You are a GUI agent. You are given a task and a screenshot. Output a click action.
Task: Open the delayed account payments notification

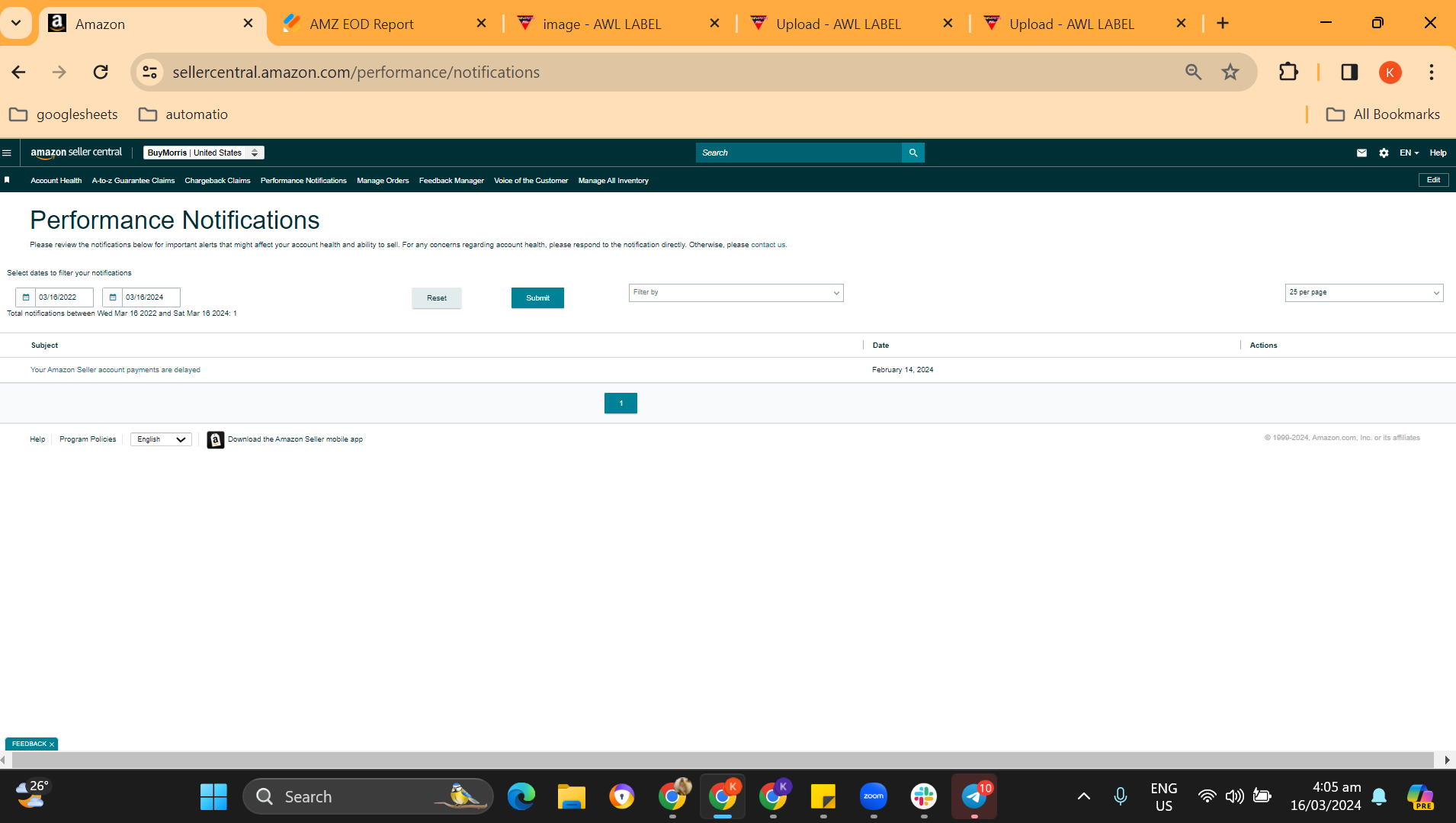115,370
